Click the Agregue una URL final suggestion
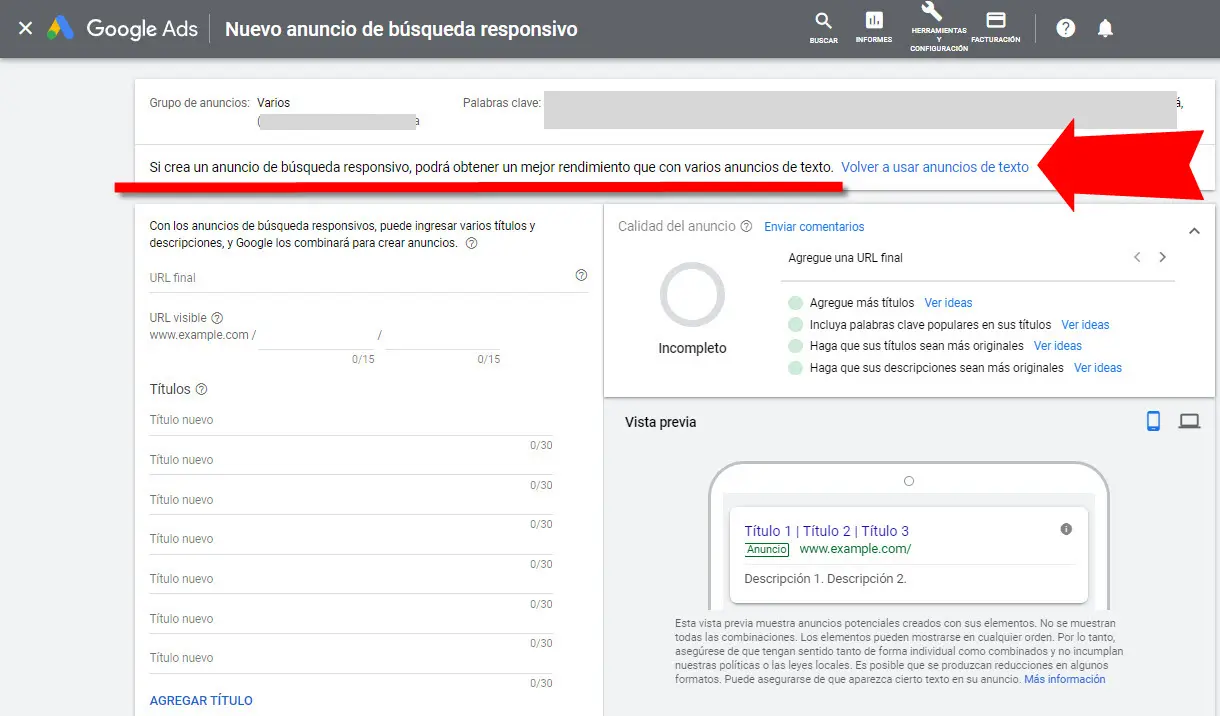Image resolution: width=1220 pixels, height=716 pixels. pyautogui.click(x=845, y=258)
